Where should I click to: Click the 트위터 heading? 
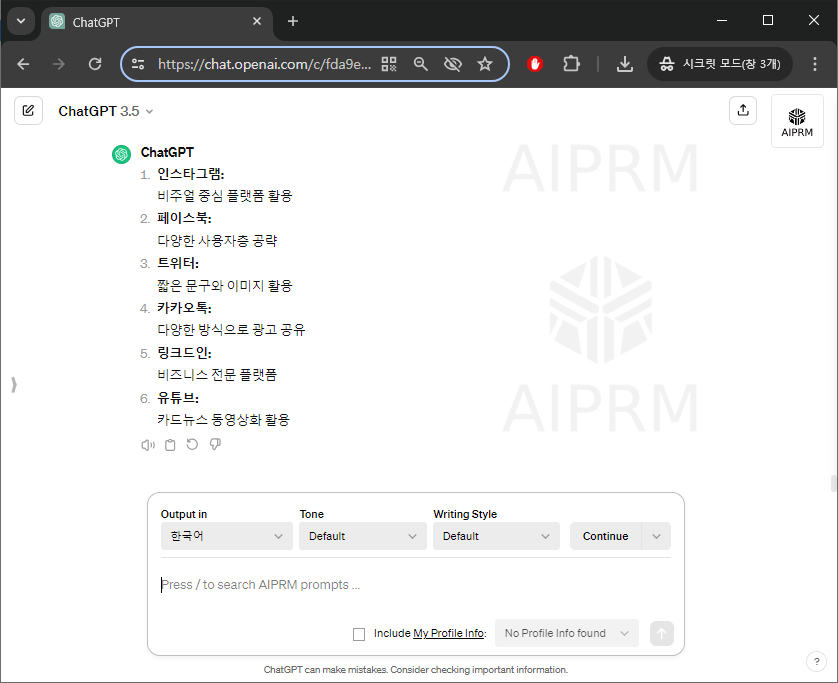[x=178, y=263]
